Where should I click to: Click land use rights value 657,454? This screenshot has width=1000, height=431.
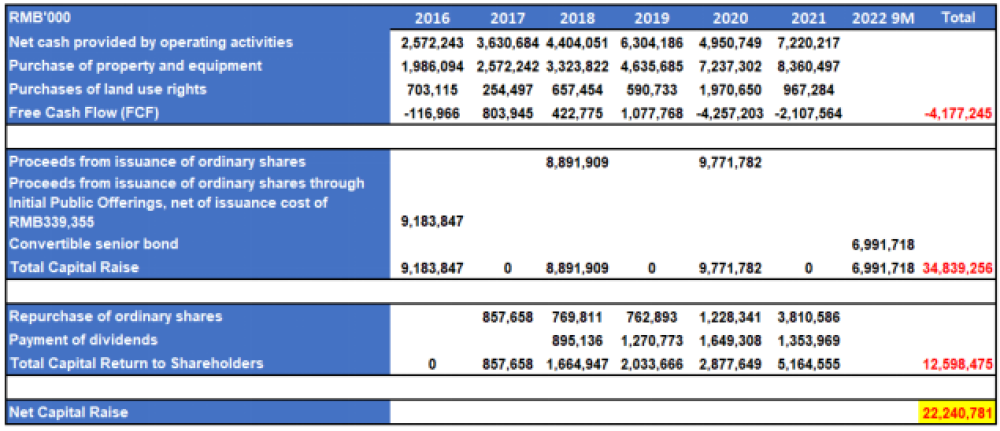577,89
